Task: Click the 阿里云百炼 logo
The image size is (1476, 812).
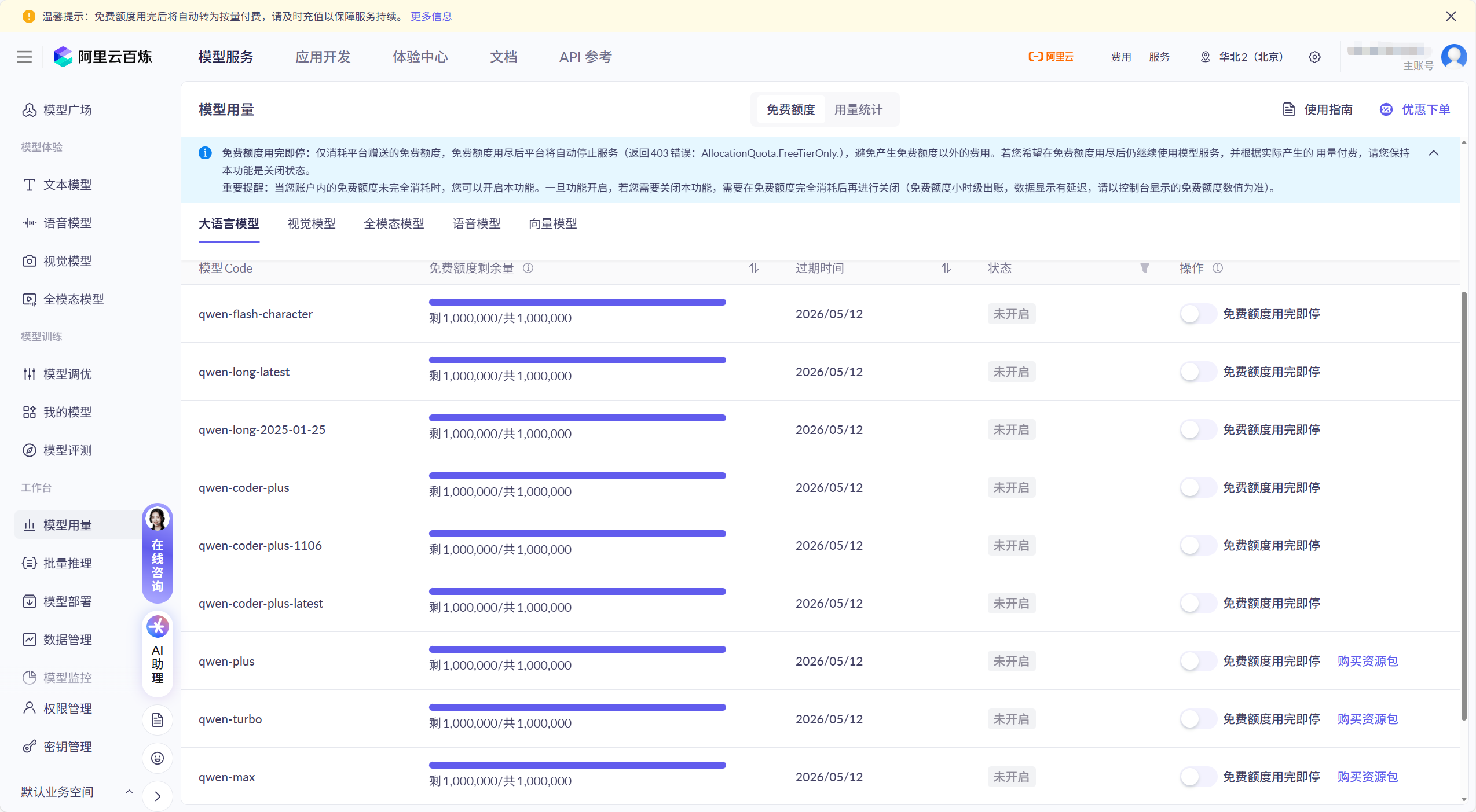Action: tap(102, 57)
